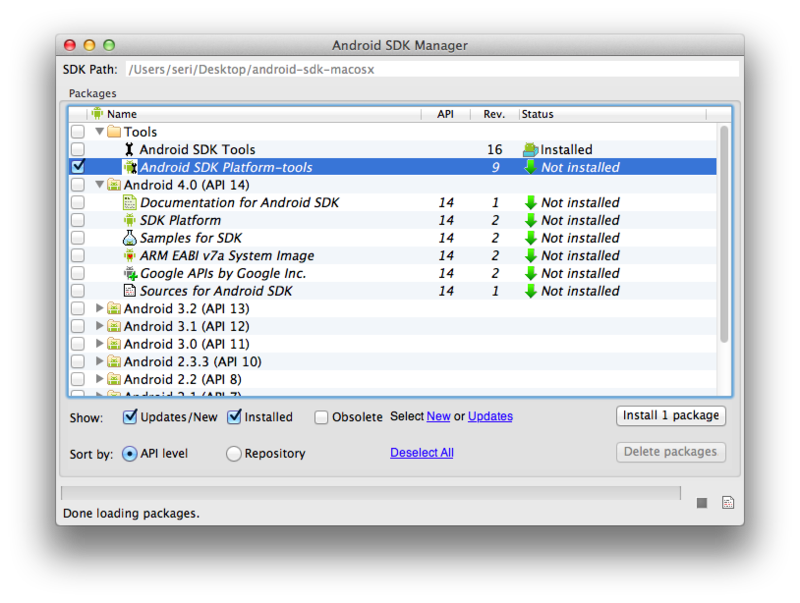Screen dimensions: 800x603
Task: Check the Android 4.0 (API 14) checkbox
Action: pyautogui.click(x=78, y=184)
